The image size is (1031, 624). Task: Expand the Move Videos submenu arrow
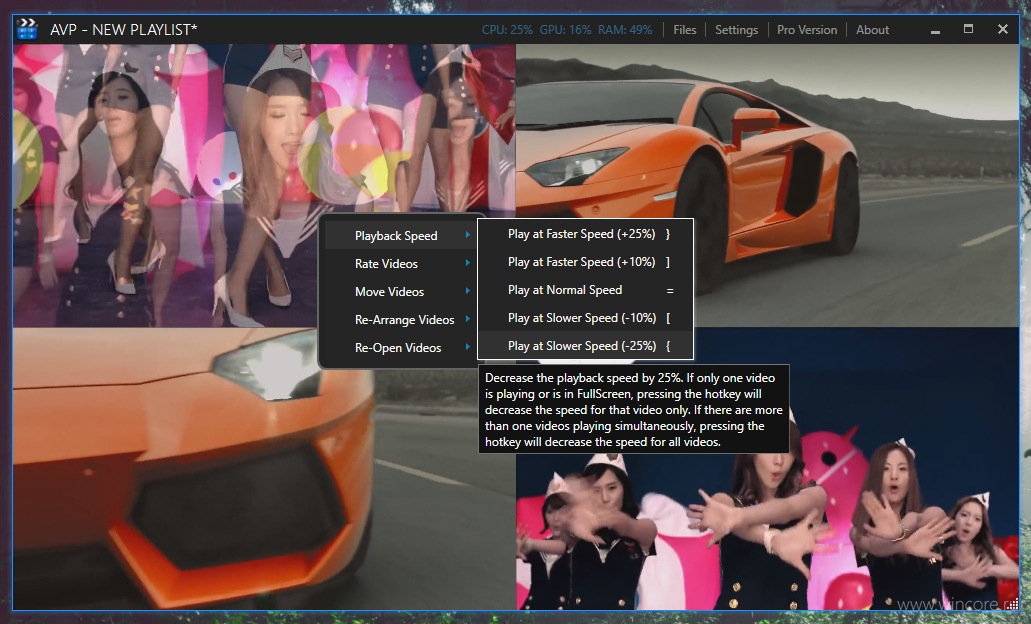(x=468, y=291)
